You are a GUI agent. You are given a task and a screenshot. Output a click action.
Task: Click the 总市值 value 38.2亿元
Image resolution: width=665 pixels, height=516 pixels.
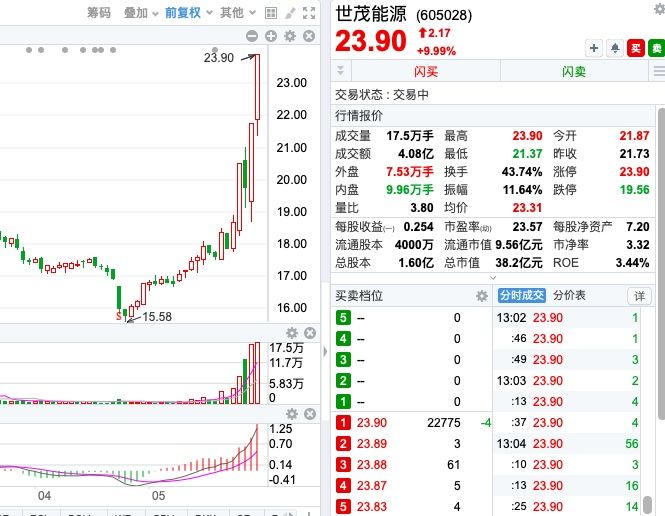[x=519, y=263]
